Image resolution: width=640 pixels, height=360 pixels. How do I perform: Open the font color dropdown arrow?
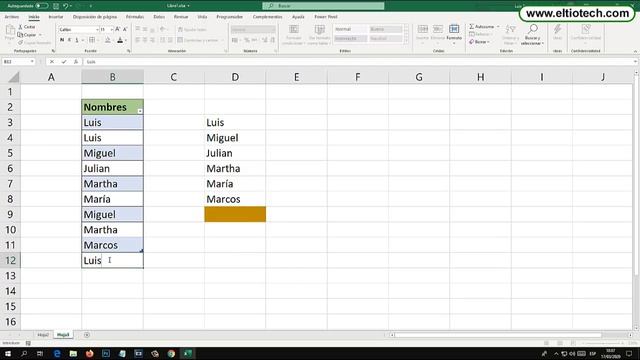tap(126, 40)
